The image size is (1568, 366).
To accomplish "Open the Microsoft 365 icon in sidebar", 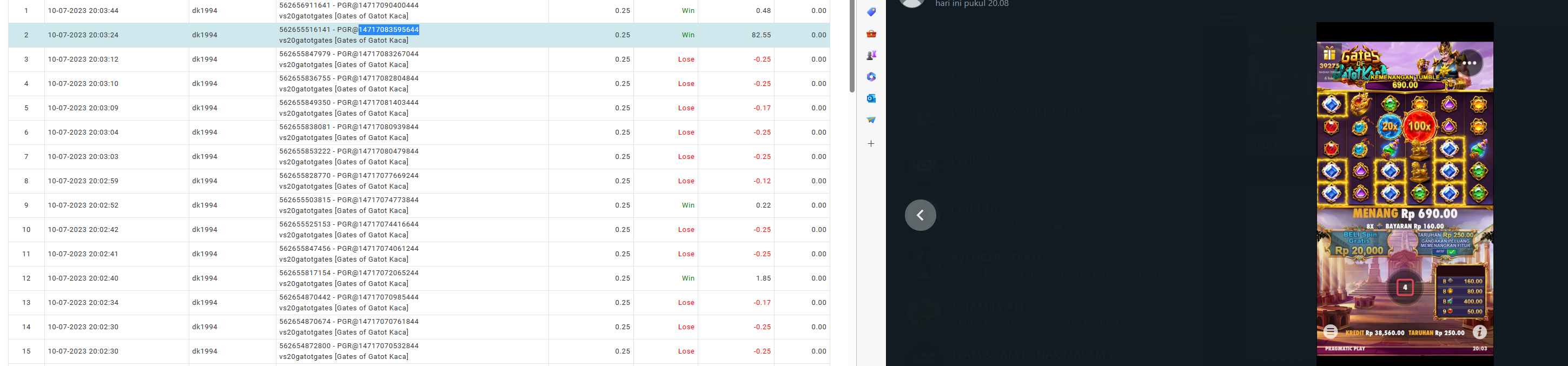I will [871, 77].
